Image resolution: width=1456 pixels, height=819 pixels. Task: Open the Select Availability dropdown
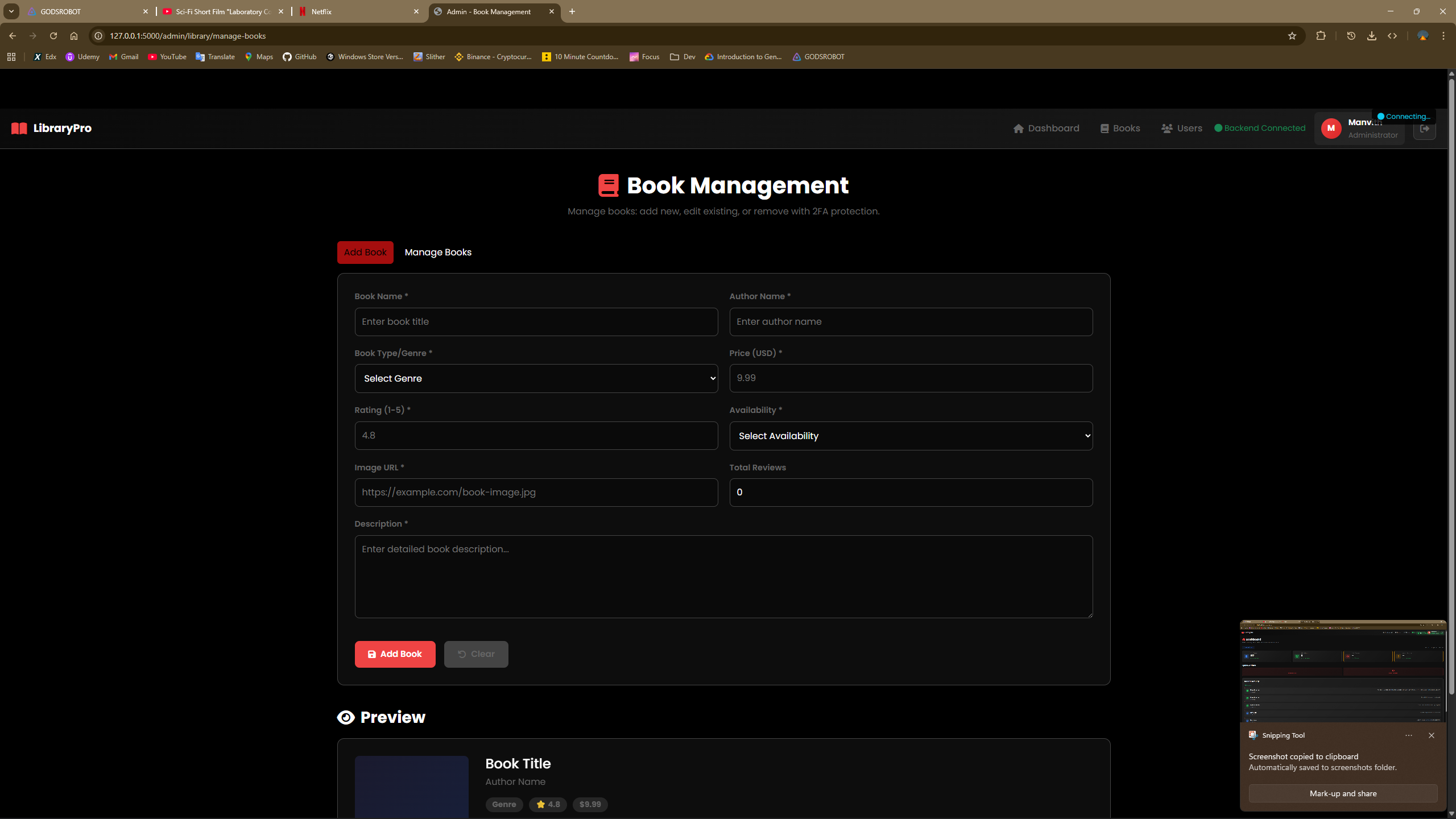pos(909,436)
